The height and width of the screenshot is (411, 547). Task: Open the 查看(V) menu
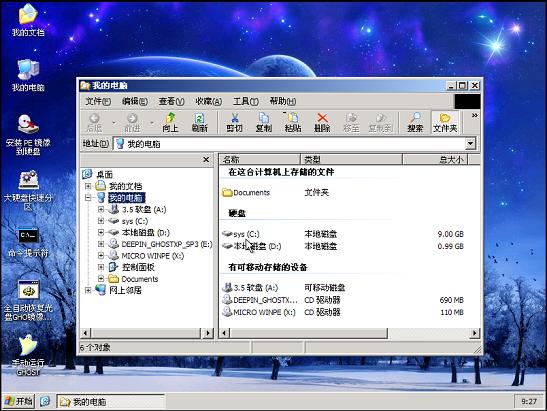click(171, 102)
